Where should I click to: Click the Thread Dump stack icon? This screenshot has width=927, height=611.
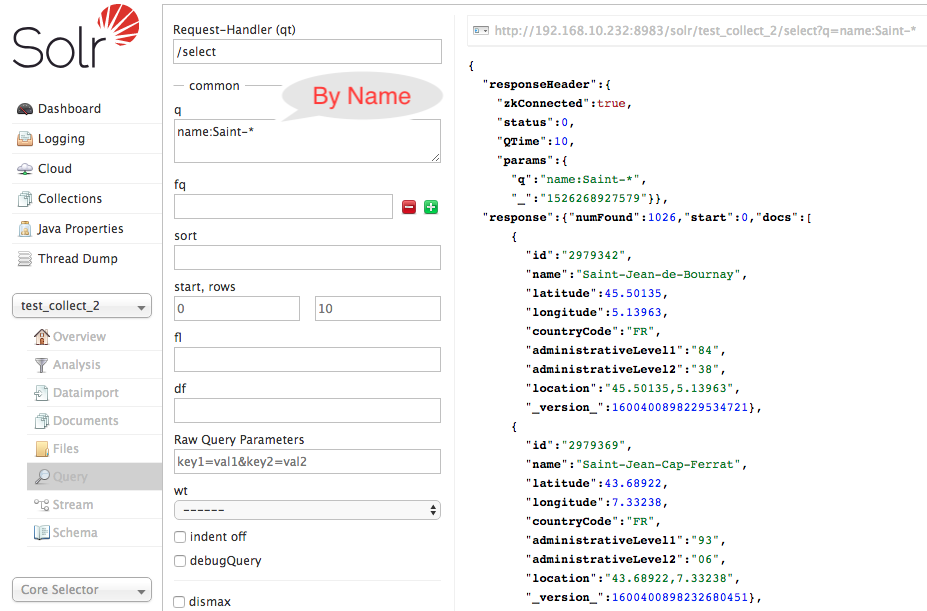click(x=25, y=259)
